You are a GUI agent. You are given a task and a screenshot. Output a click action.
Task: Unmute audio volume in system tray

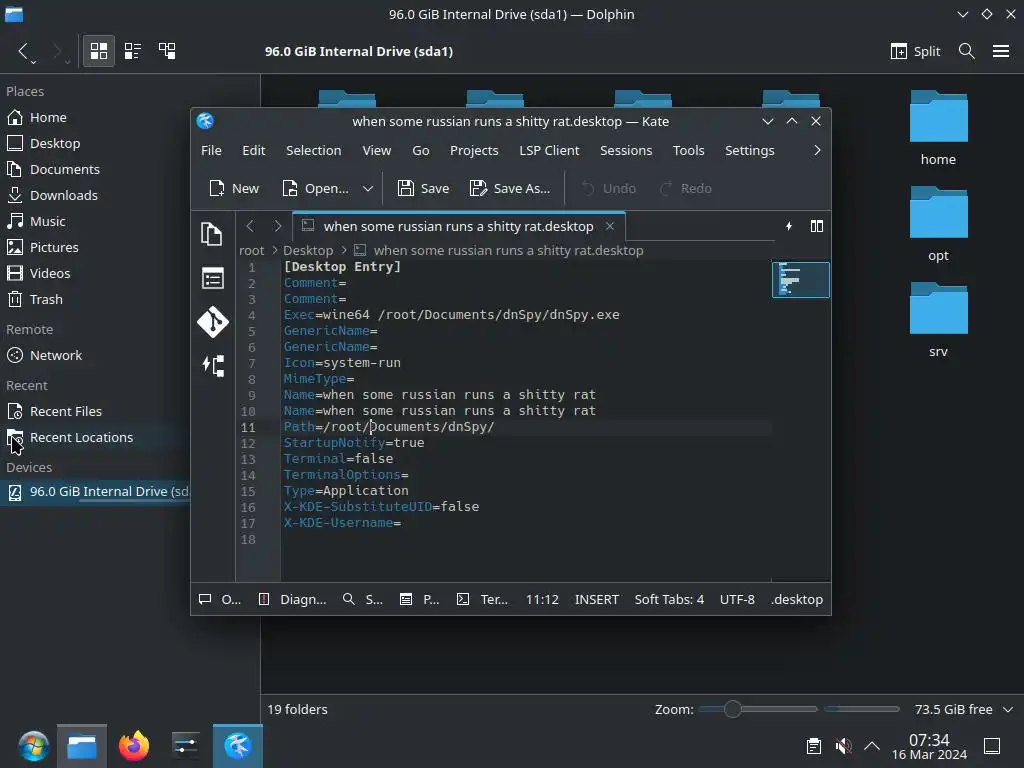[843, 746]
